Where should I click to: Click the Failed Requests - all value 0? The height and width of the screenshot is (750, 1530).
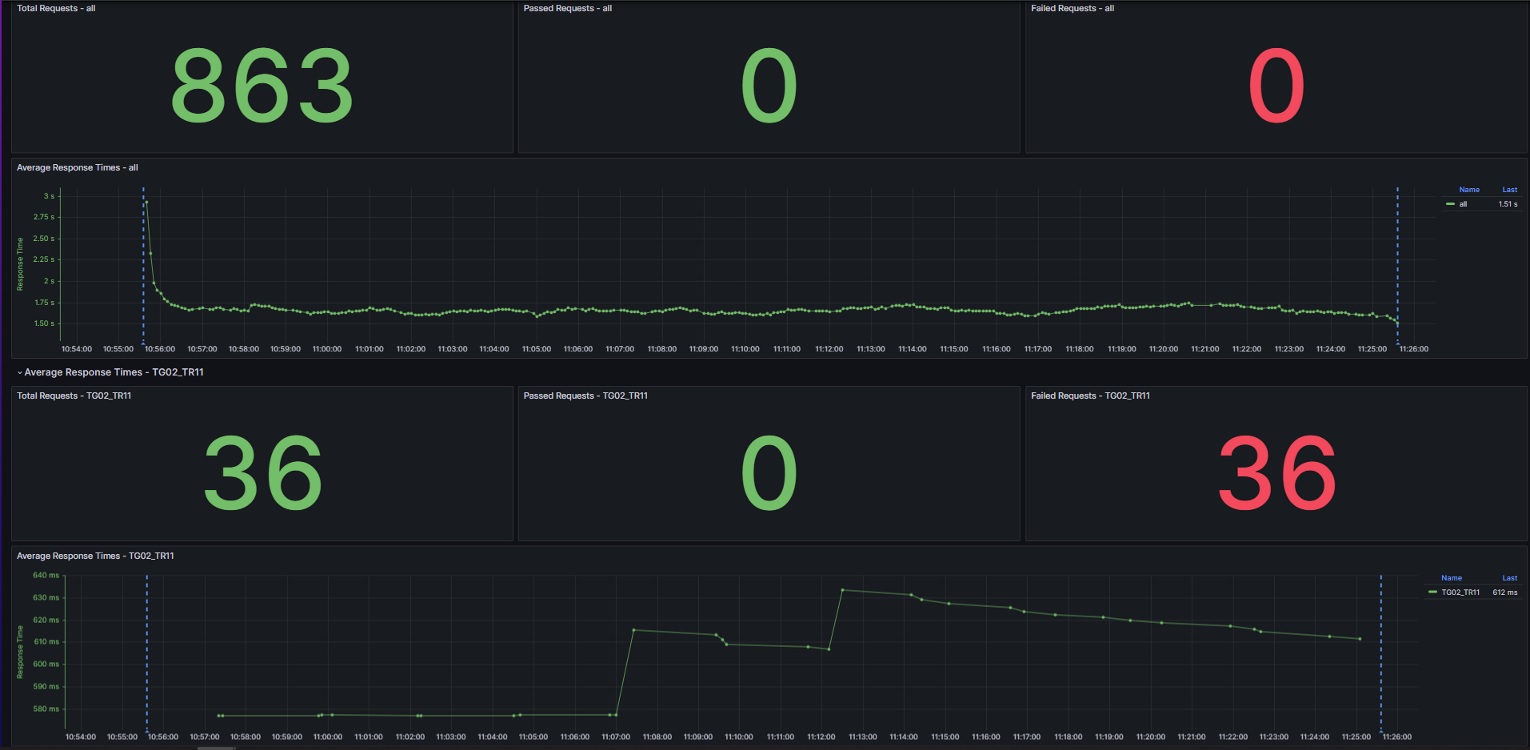(1277, 87)
